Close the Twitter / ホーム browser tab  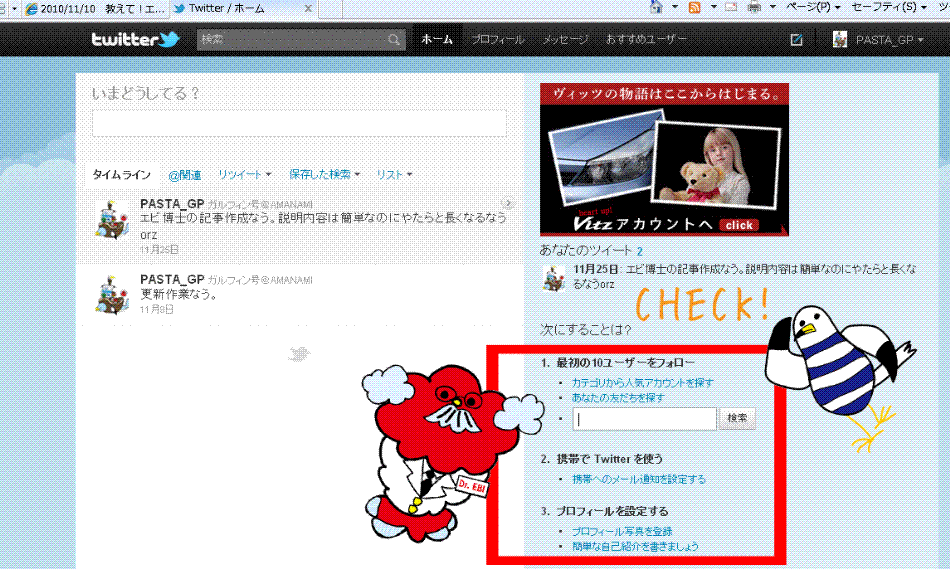[x=308, y=8]
